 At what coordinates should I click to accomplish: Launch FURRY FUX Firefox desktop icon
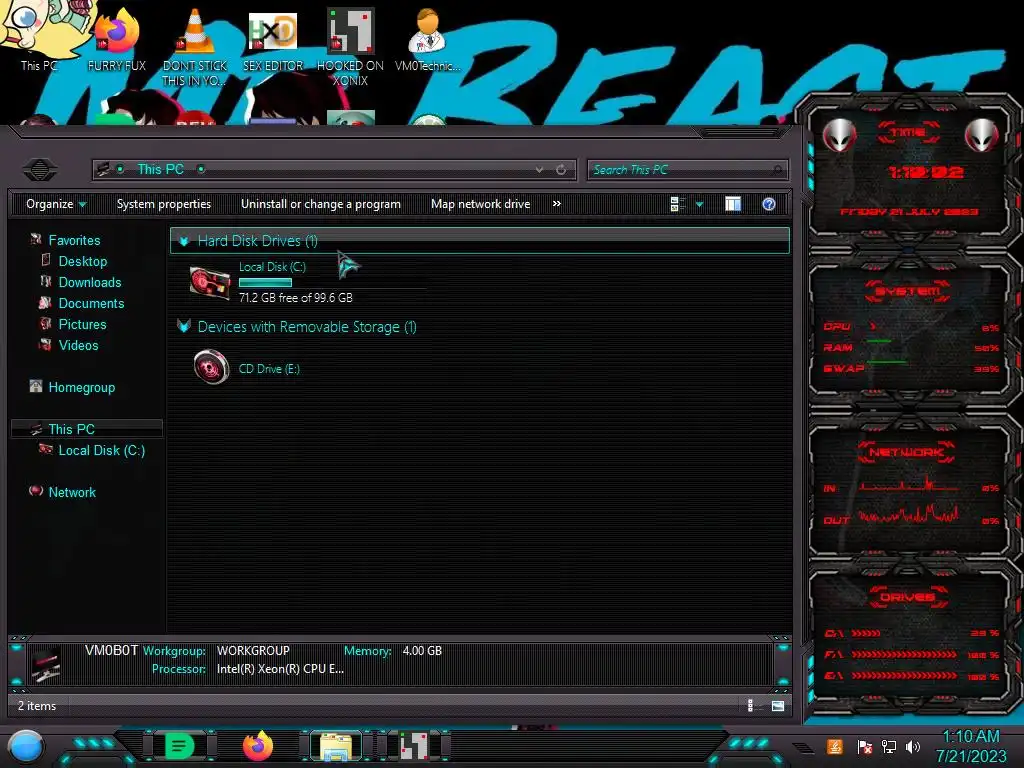(116, 38)
